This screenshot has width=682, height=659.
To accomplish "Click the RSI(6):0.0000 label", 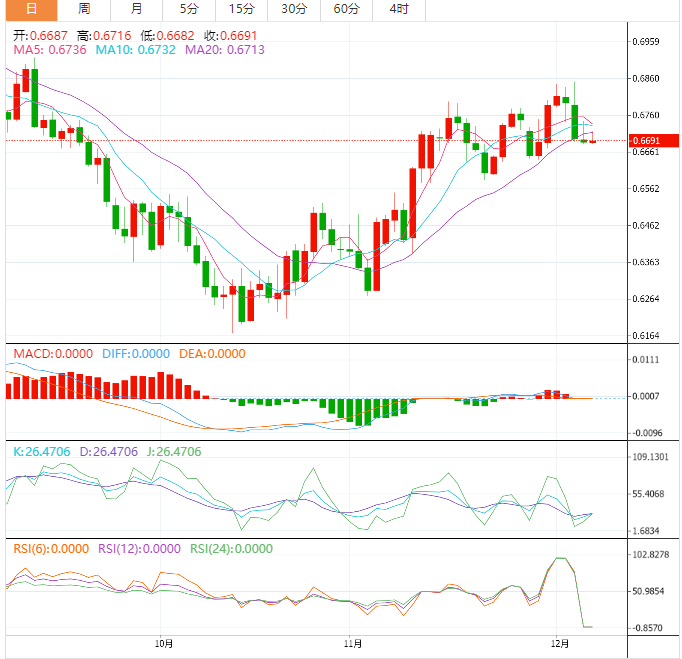I will [51, 549].
